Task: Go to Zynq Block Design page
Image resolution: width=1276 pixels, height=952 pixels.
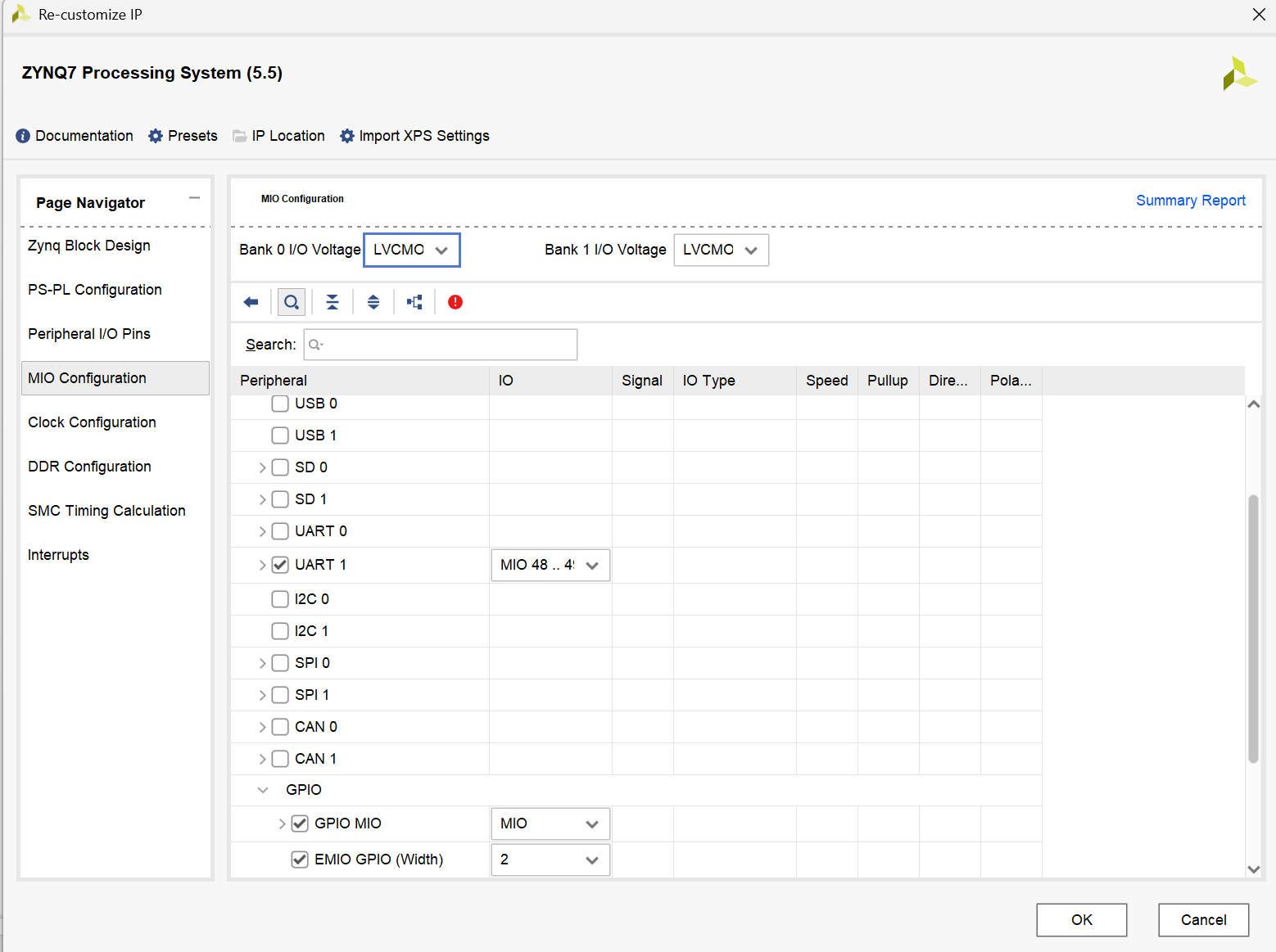Action: click(x=89, y=246)
